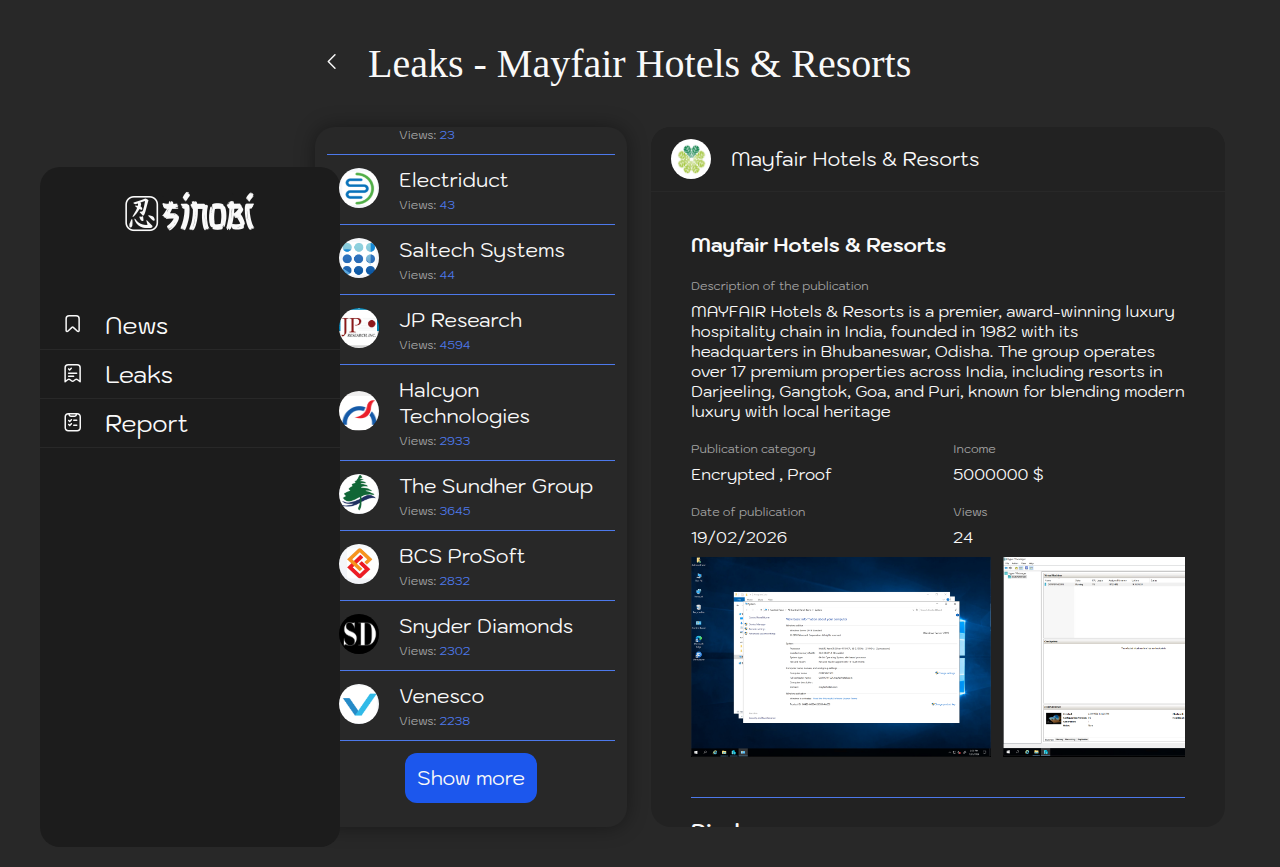Click the News bookmark icon
1280x867 pixels.
pyautogui.click(x=72, y=324)
